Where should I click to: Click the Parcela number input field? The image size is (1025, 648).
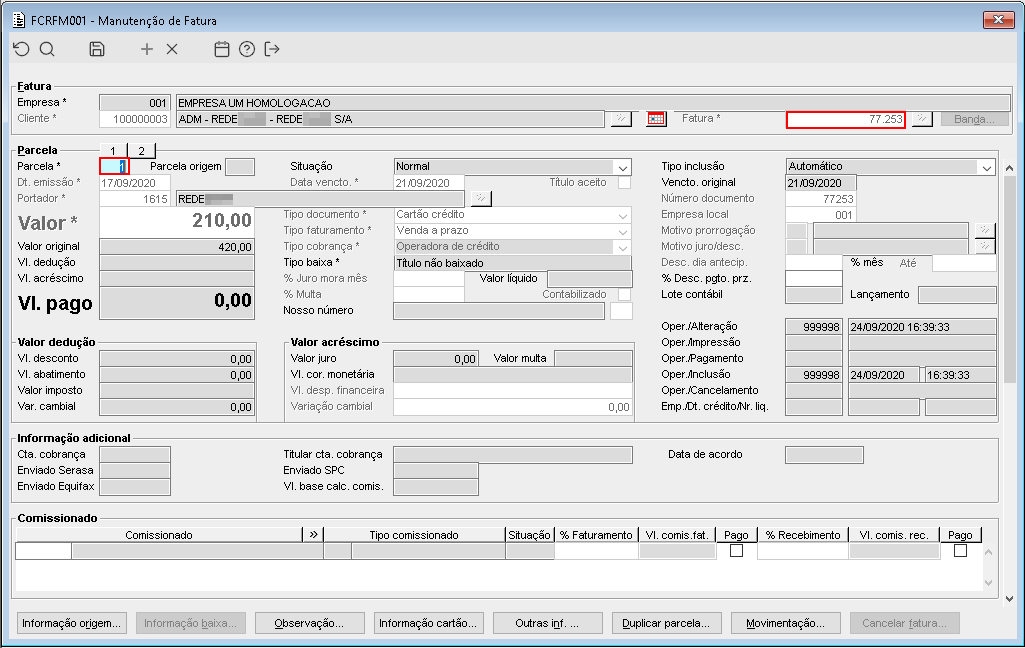click(114, 167)
